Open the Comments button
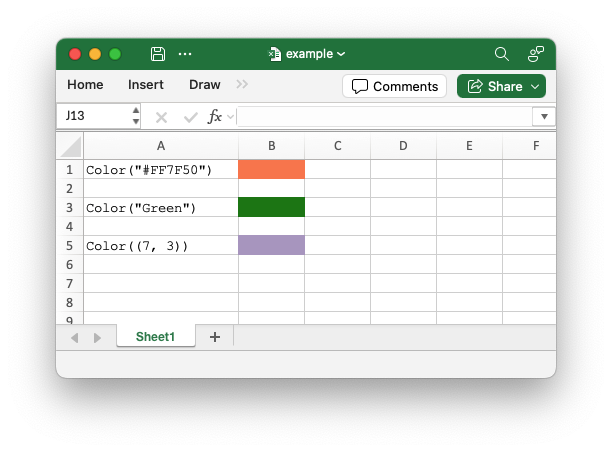This screenshot has width=612, height=452. (x=394, y=86)
